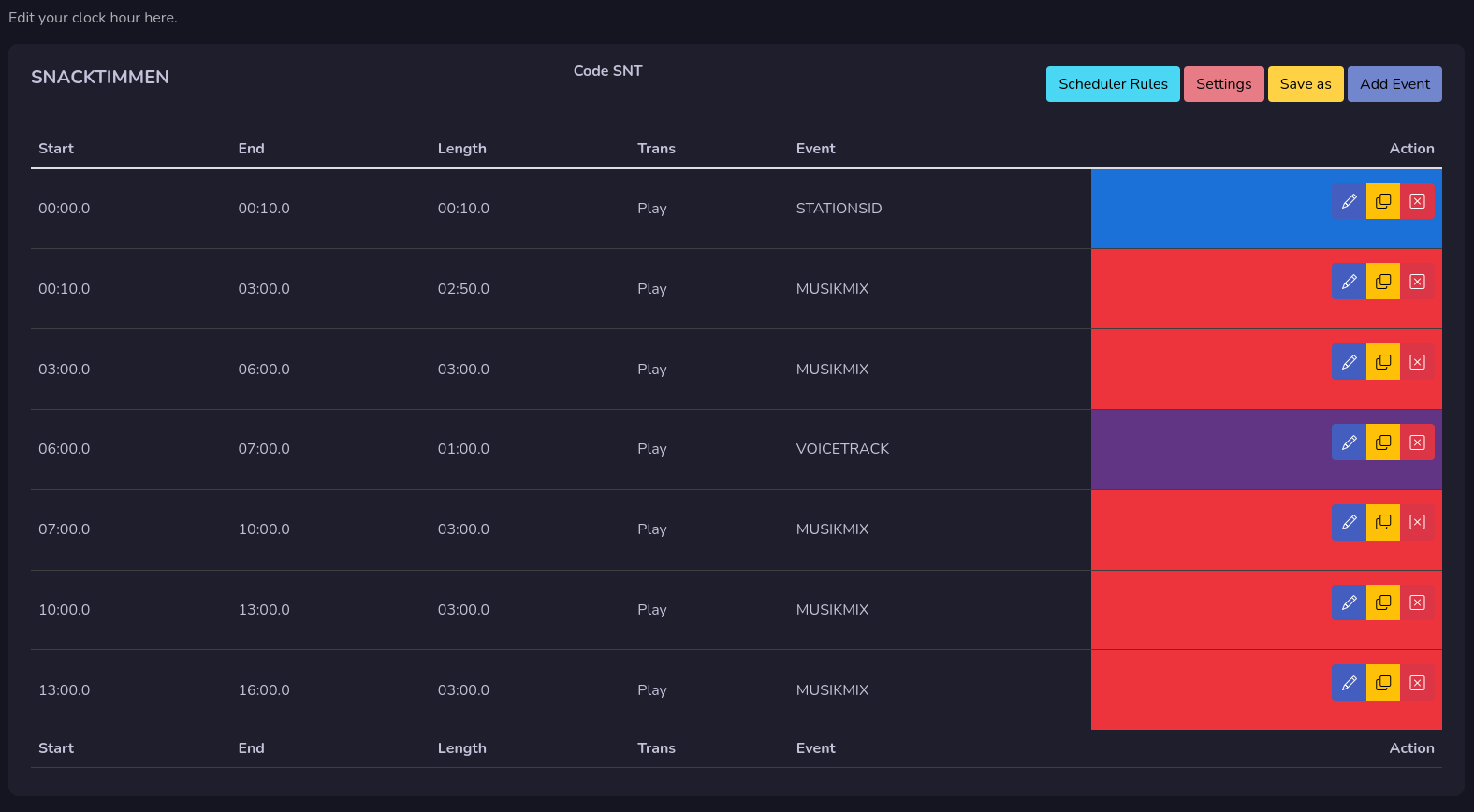The width and height of the screenshot is (1474, 812).
Task: Click the 00:00.0 start time cell
Action: pyautogui.click(x=65, y=209)
